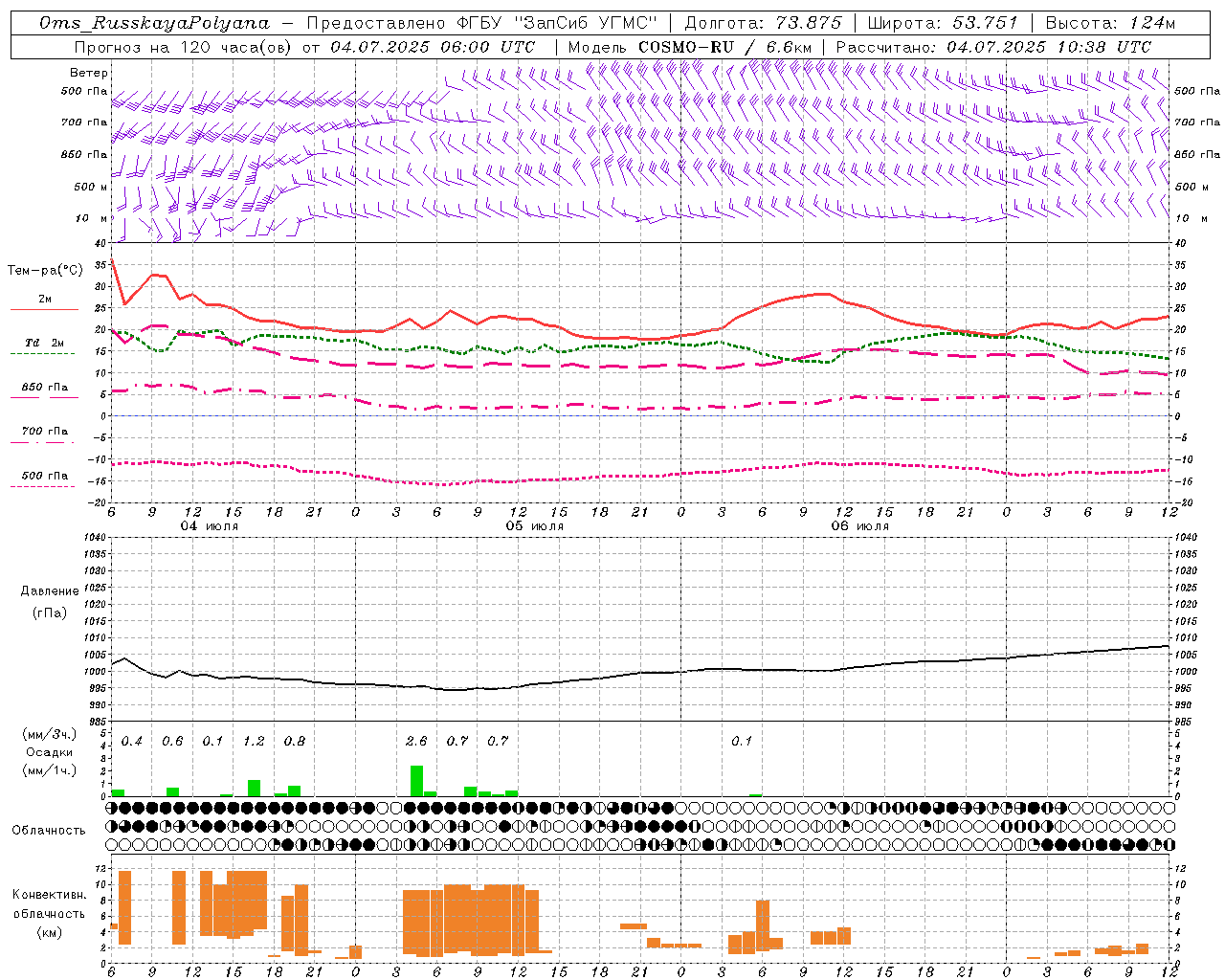Viewport: 1225px width, 980px height.
Task: Click the Облачность label
Action: click(49, 831)
